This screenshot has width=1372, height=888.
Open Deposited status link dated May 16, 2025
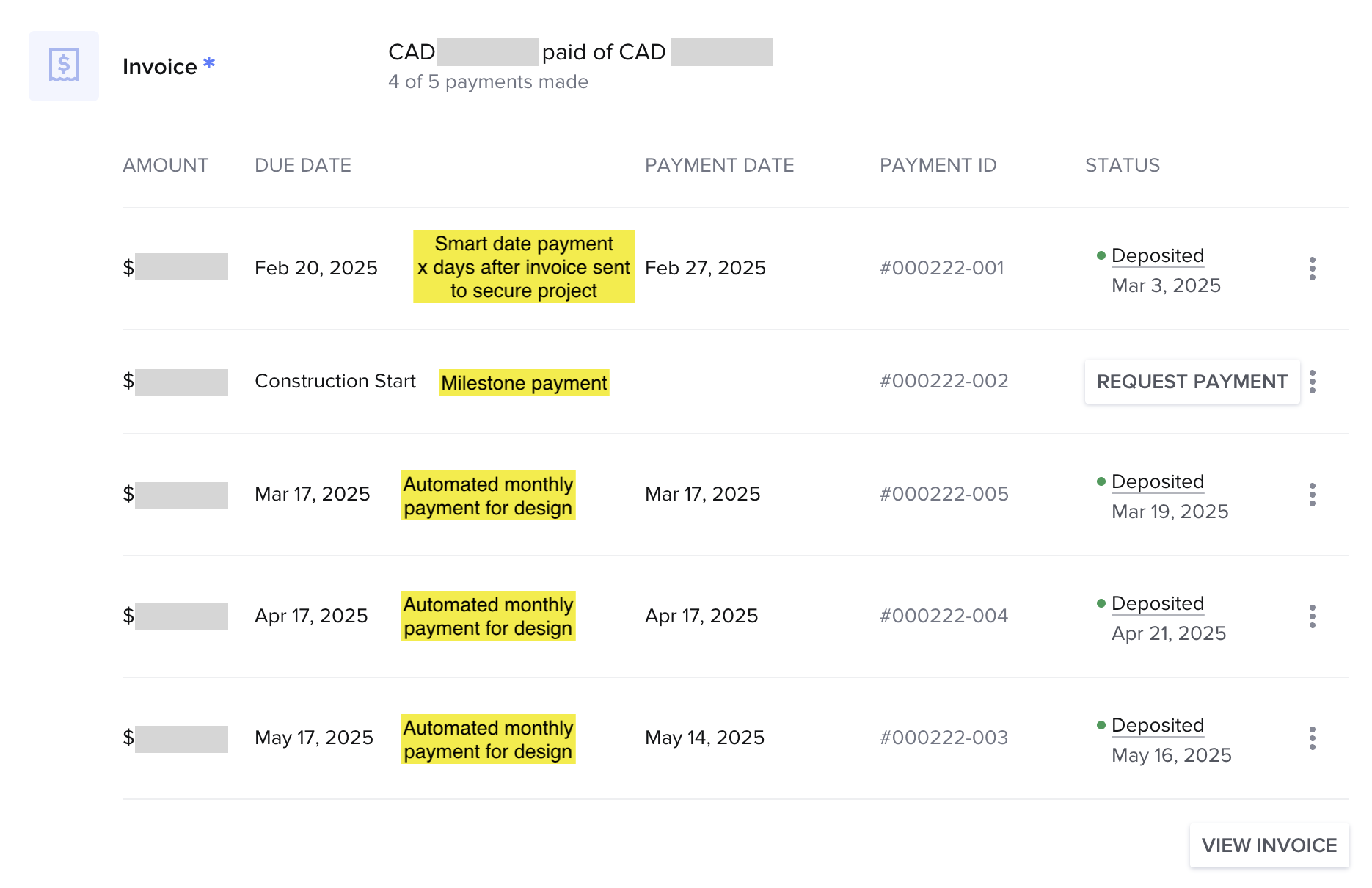point(1158,725)
